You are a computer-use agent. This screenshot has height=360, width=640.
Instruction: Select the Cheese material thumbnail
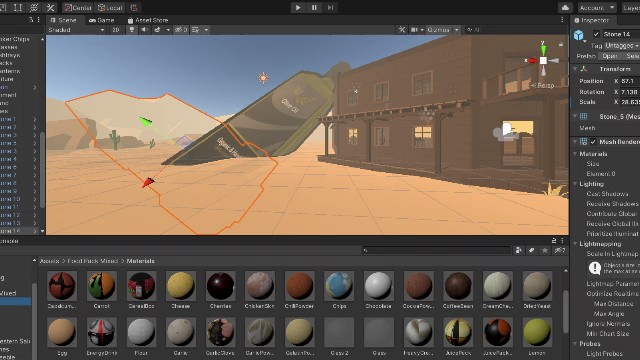tap(180, 289)
